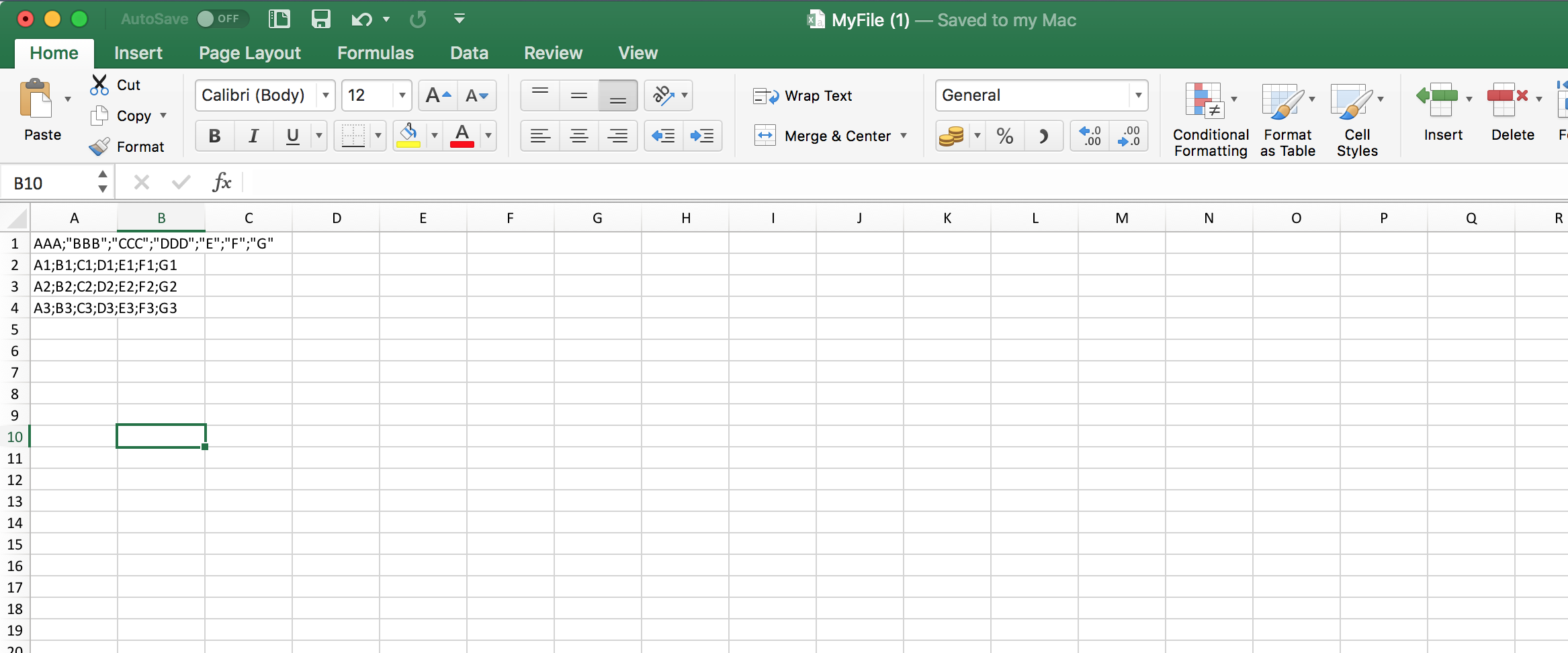Select cell A1 containing header text
Screen dimensions: 1568x653
tap(75, 243)
